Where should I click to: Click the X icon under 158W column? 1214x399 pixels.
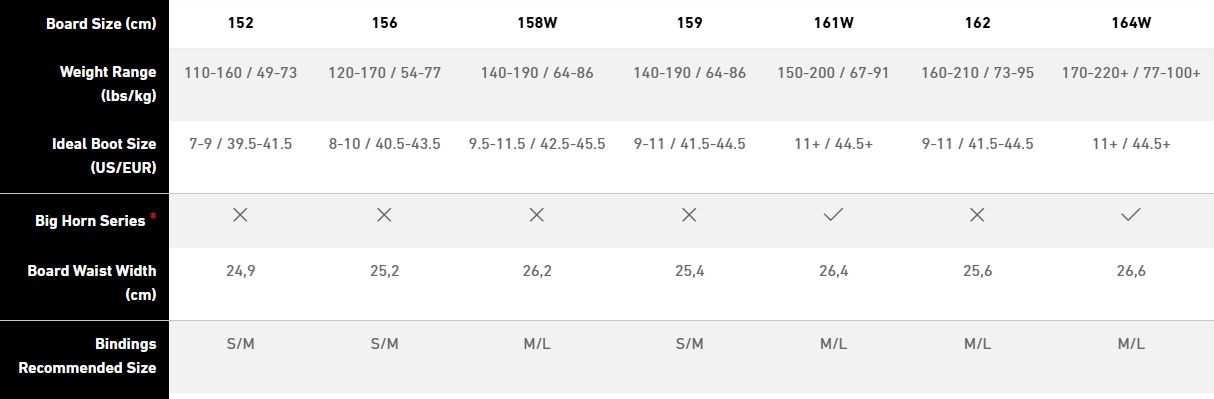click(537, 215)
